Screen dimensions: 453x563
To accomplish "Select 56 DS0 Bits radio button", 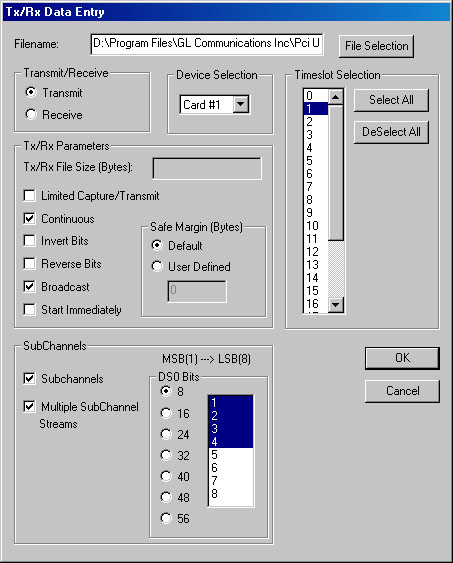I will [x=166, y=518].
